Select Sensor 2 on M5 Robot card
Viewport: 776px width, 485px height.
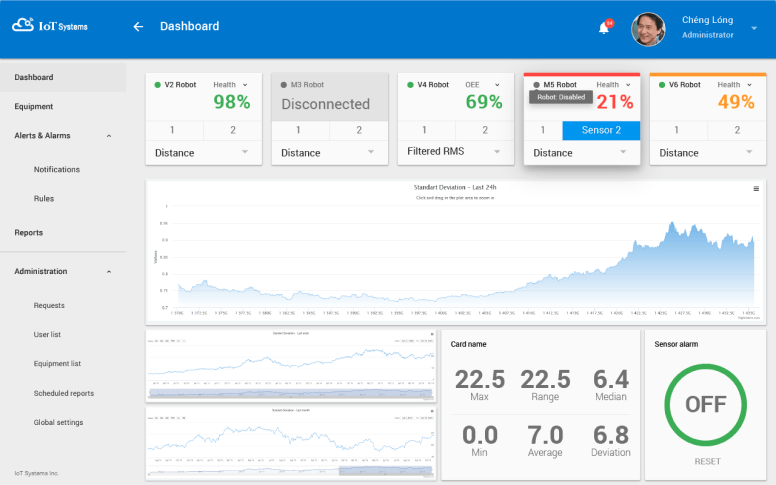[x=601, y=130]
